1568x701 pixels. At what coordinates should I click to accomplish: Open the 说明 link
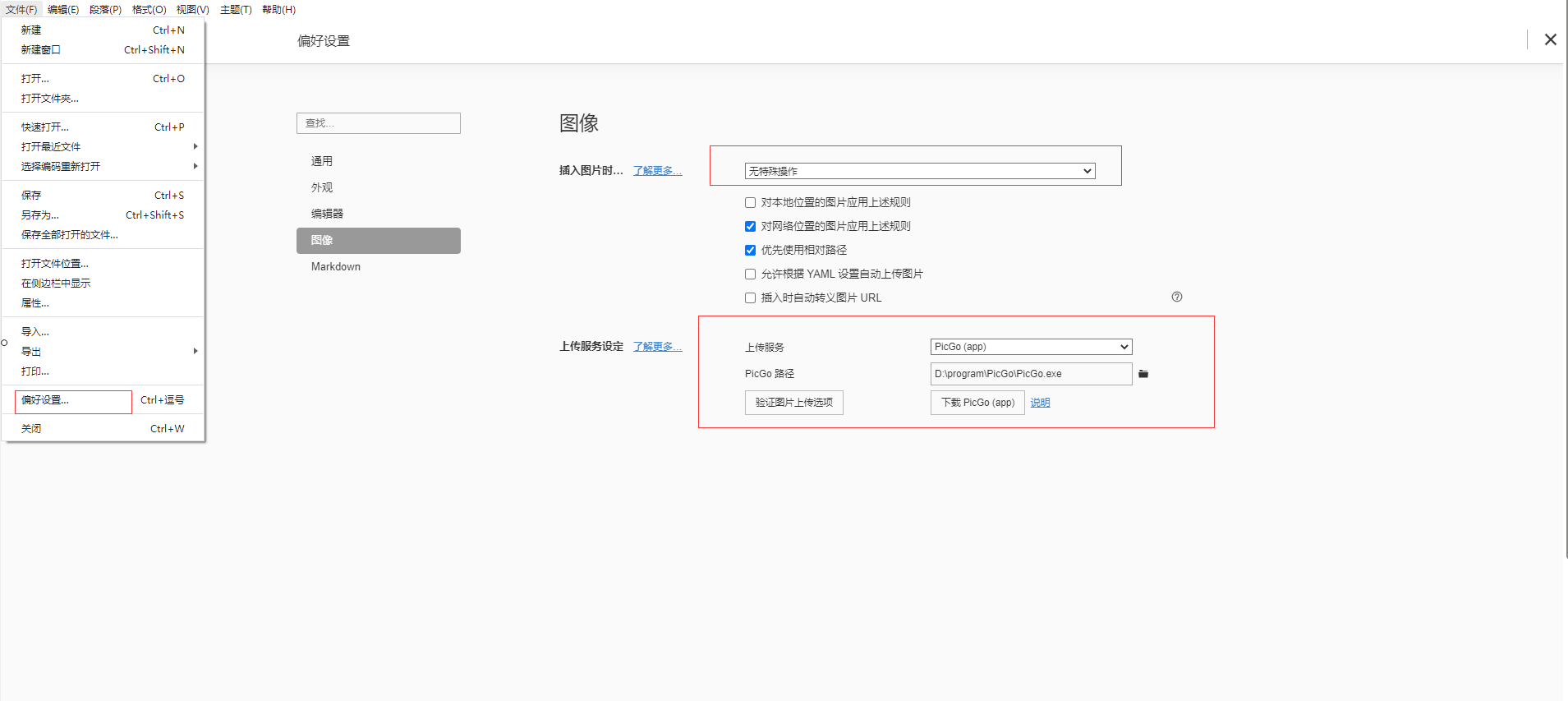1040,403
